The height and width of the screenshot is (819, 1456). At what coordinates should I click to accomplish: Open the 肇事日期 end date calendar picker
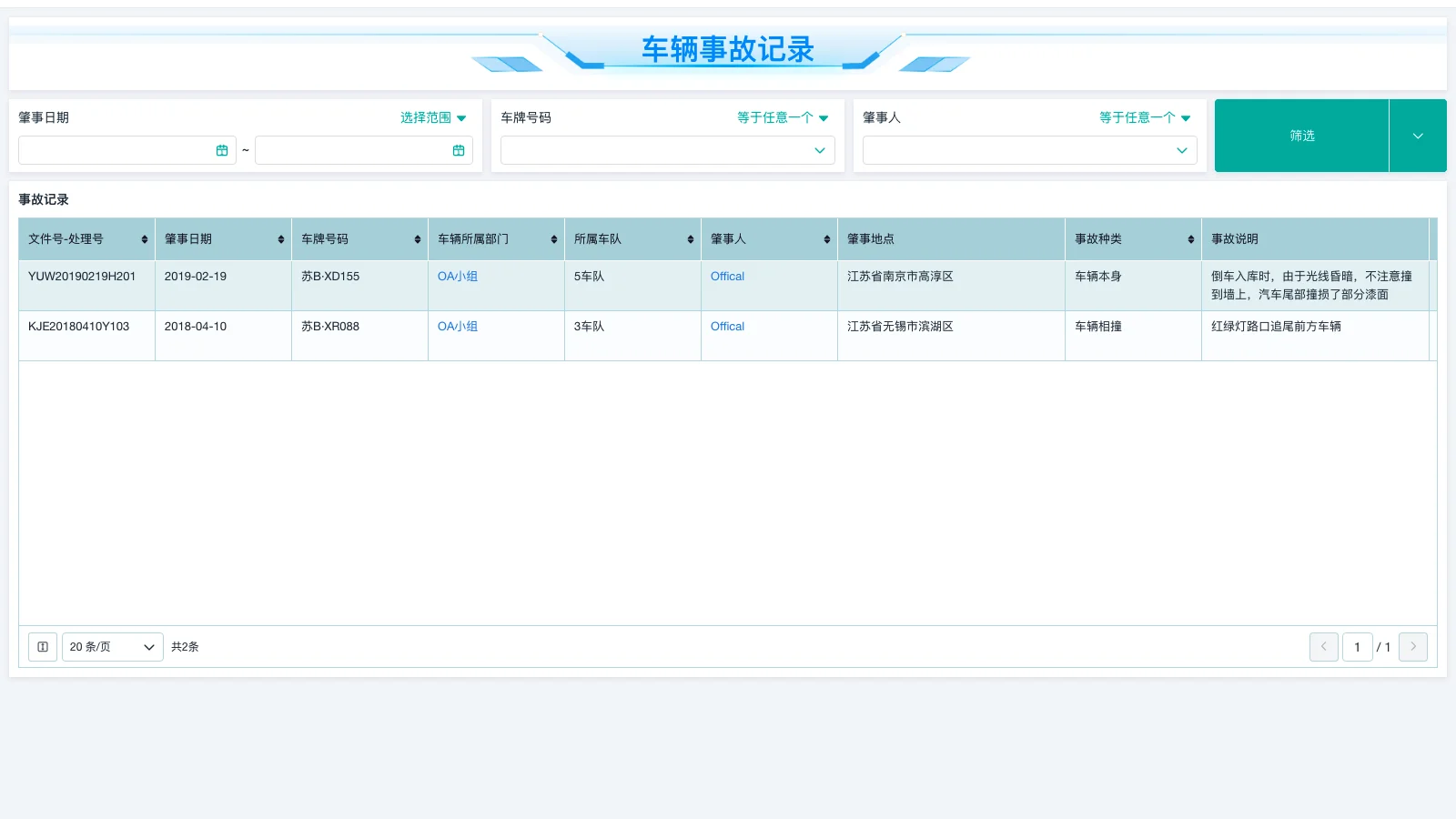click(x=459, y=149)
